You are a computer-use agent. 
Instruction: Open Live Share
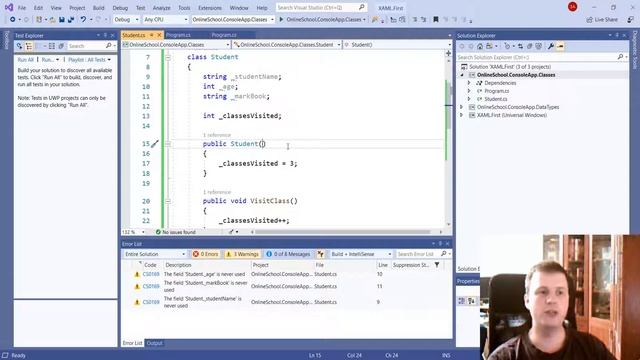[602, 20]
